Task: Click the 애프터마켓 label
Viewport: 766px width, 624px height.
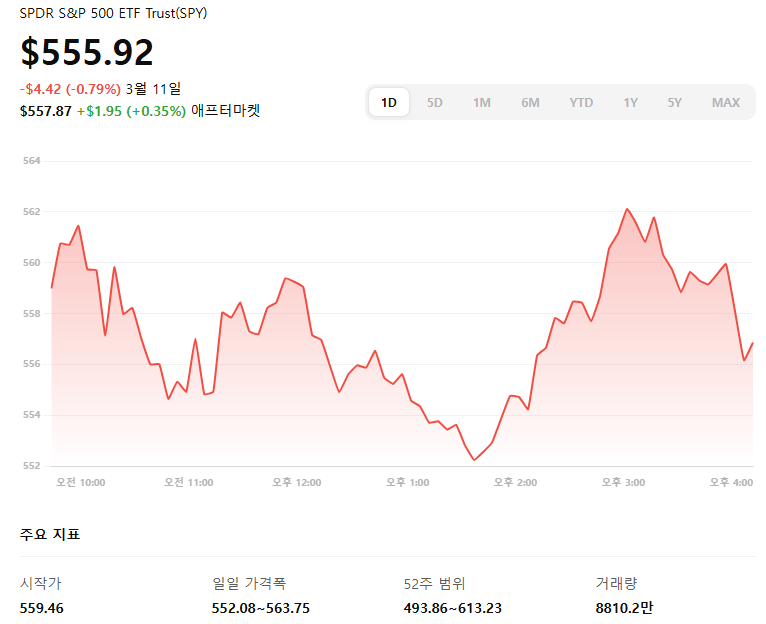Action: (226, 110)
